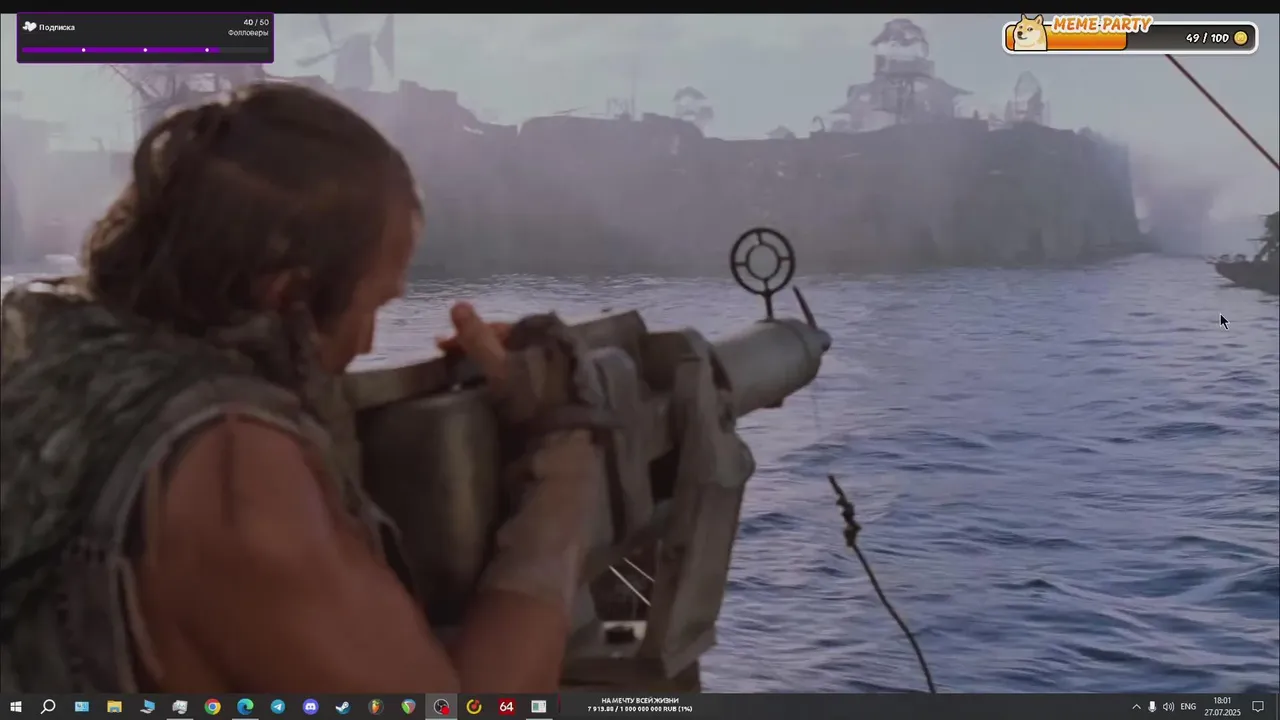Click the 40 / 50 Фолловеры count

point(249,27)
